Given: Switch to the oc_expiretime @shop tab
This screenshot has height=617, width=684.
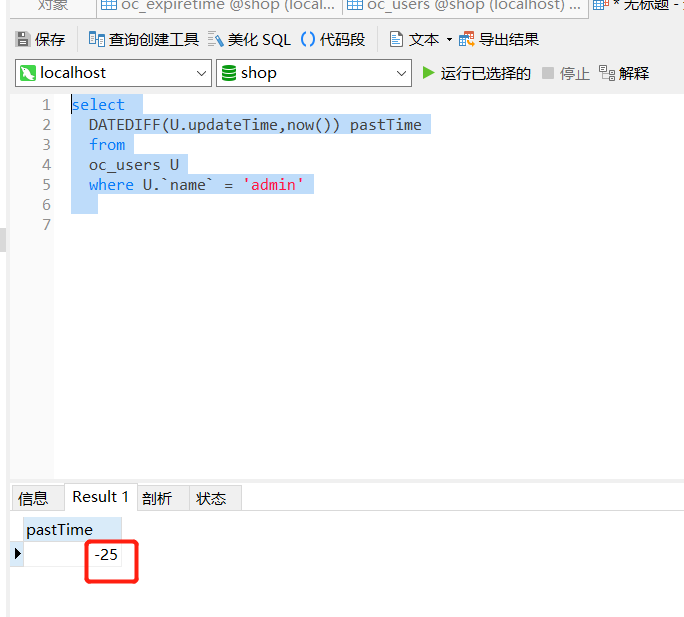Looking at the screenshot, I should tap(218, 5).
